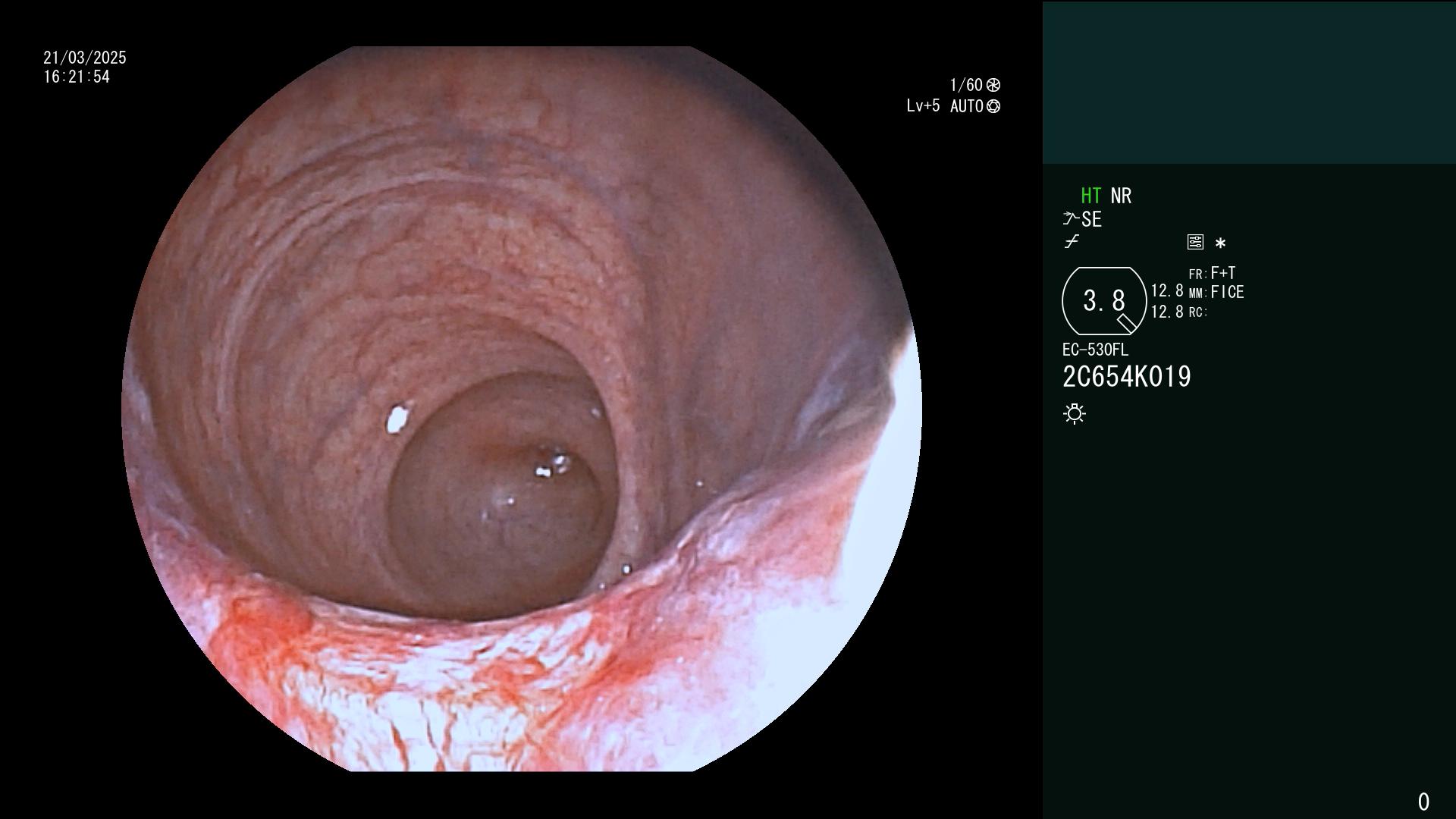This screenshot has width=1456, height=819.
Task: Click the circular endoscopic live image
Action: tap(522, 409)
